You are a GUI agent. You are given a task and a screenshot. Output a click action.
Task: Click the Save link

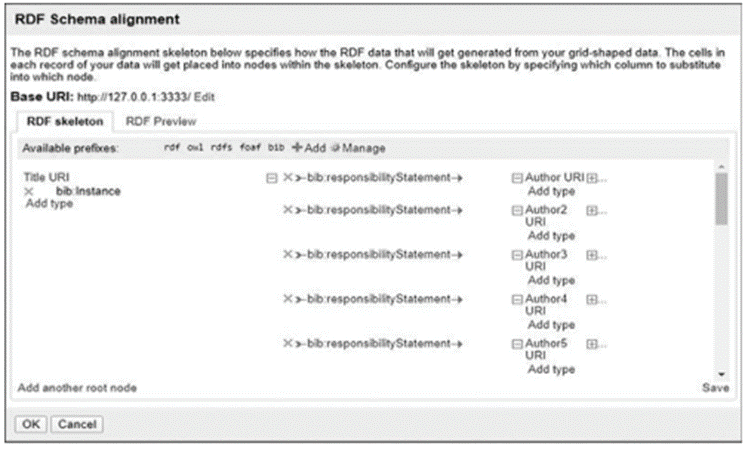[716, 387]
